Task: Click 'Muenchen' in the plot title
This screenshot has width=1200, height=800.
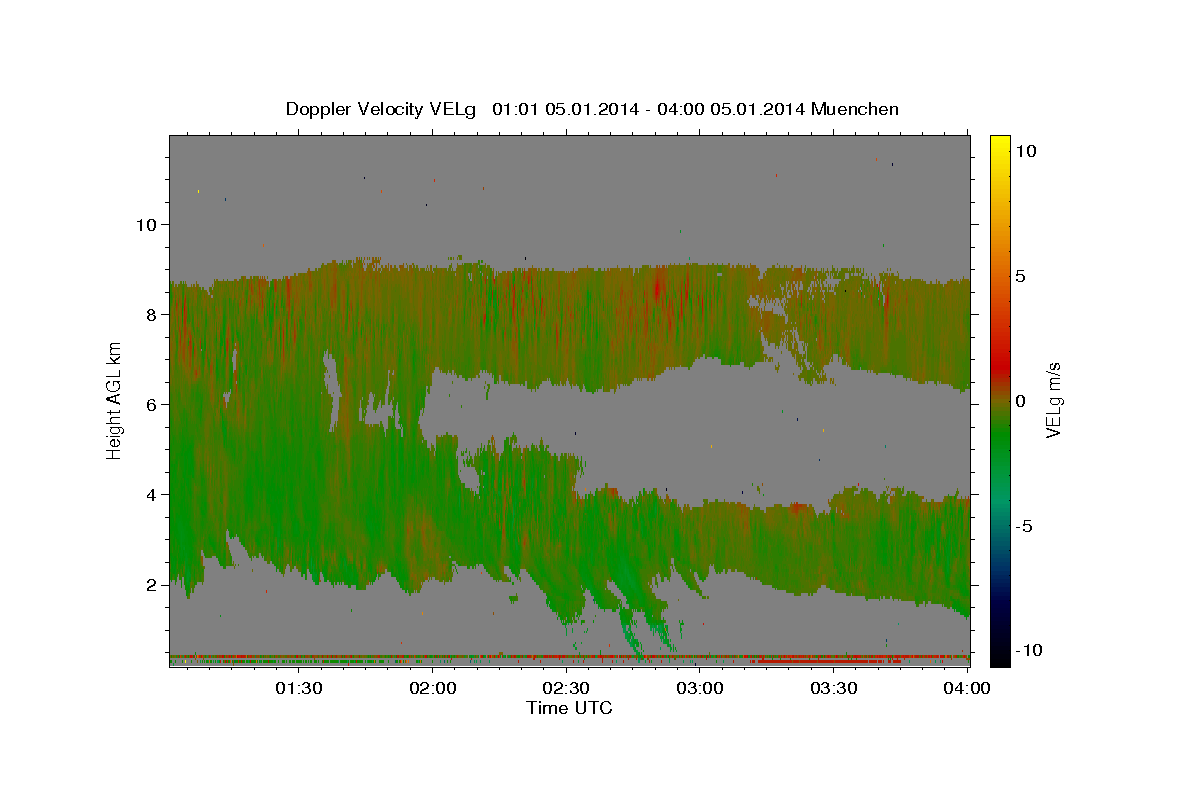Action: pos(856,109)
